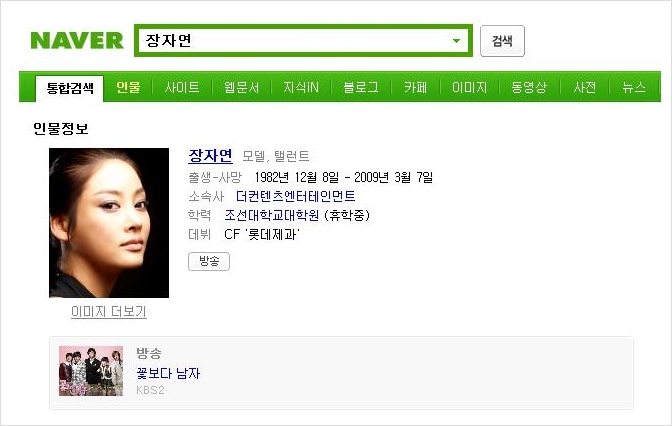Expand the search box dropdown arrow
The image size is (672, 426).
pos(456,41)
